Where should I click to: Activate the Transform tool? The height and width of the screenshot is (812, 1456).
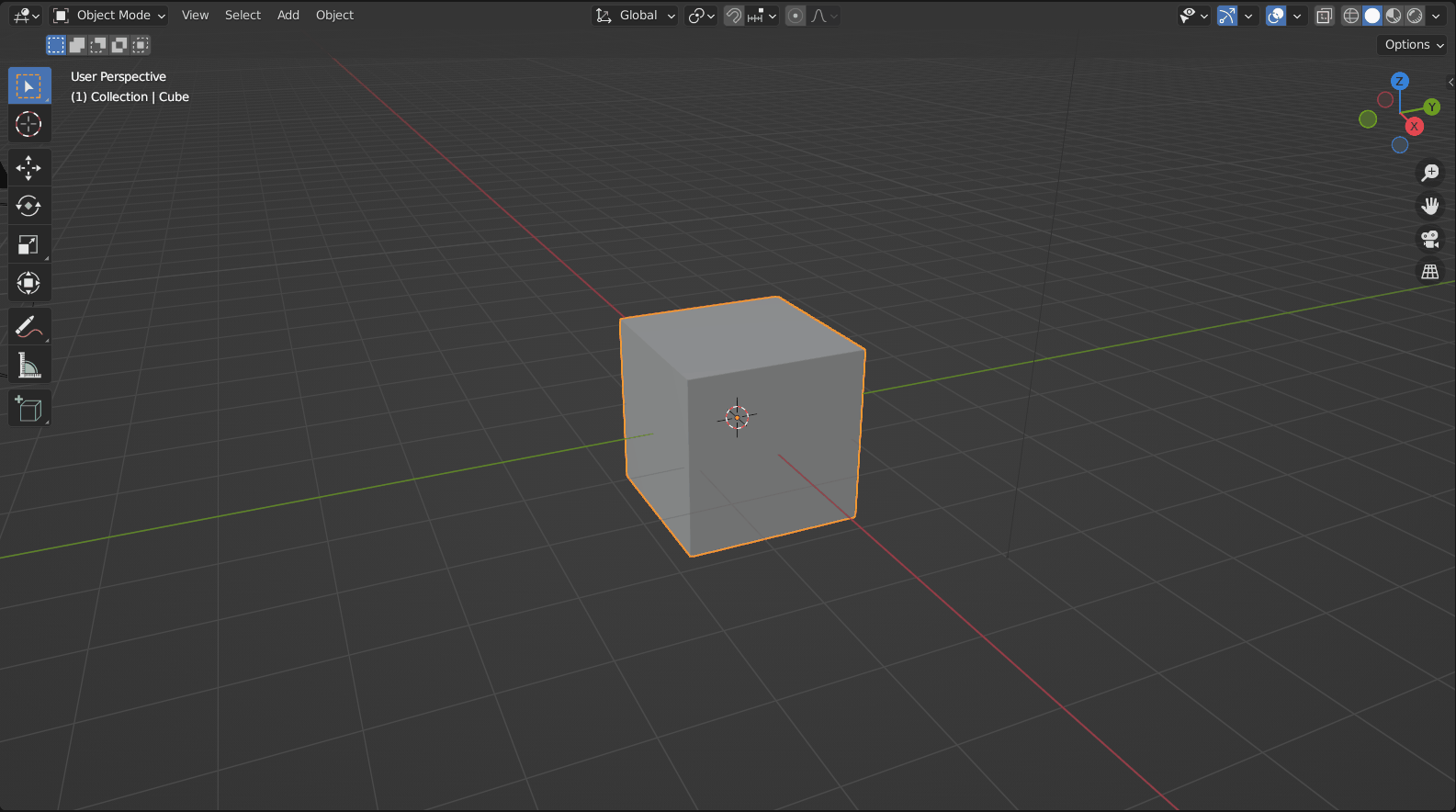[x=29, y=283]
